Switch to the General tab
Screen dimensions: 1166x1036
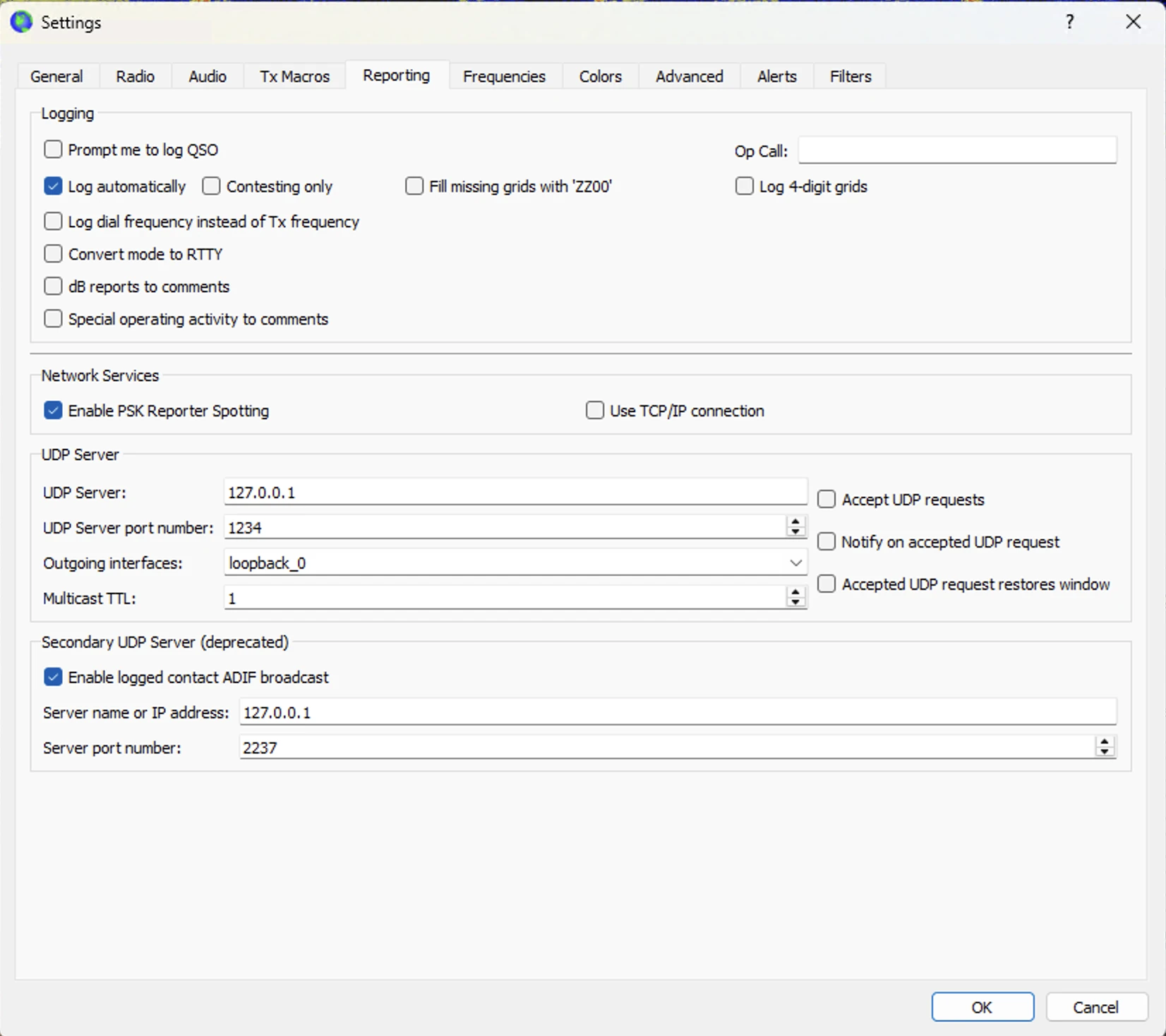point(56,76)
